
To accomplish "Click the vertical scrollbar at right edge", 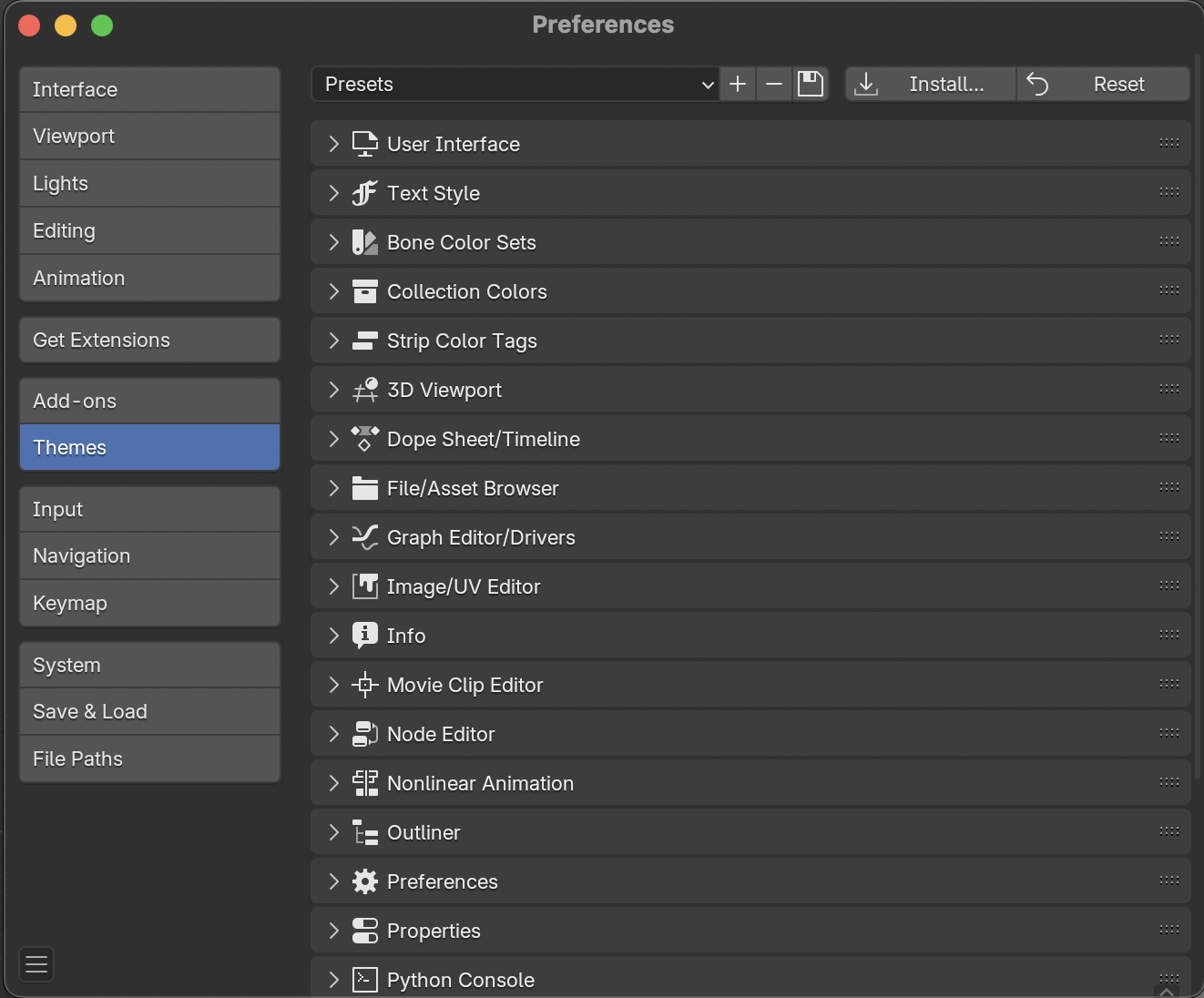I will (x=1198, y=415).
